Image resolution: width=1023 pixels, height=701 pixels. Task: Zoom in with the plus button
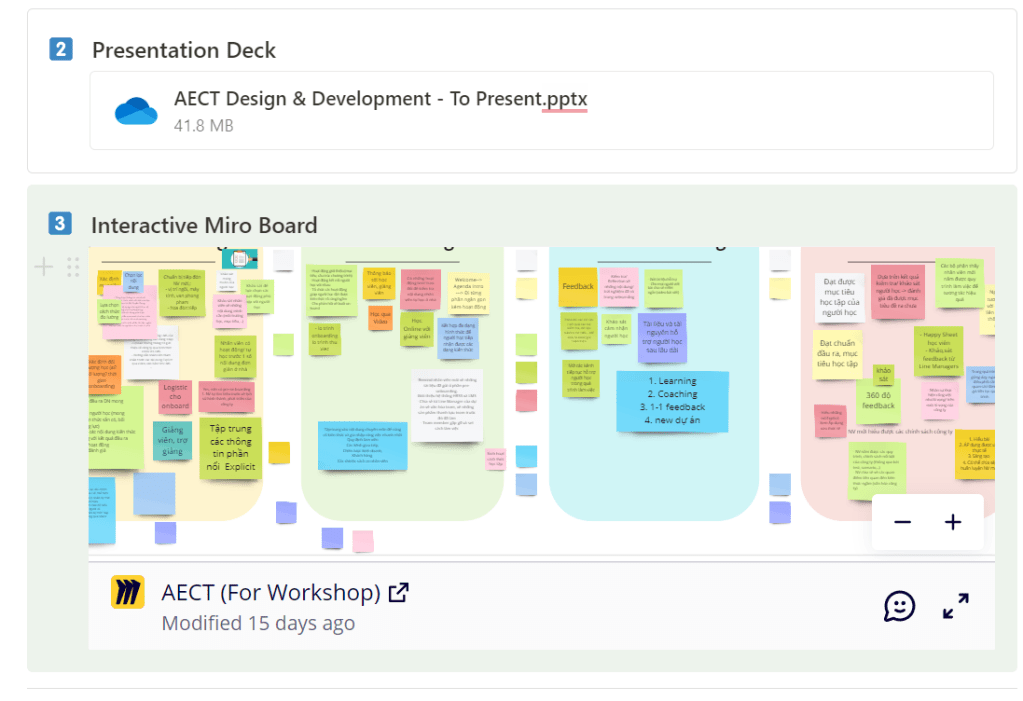[953, 522]
